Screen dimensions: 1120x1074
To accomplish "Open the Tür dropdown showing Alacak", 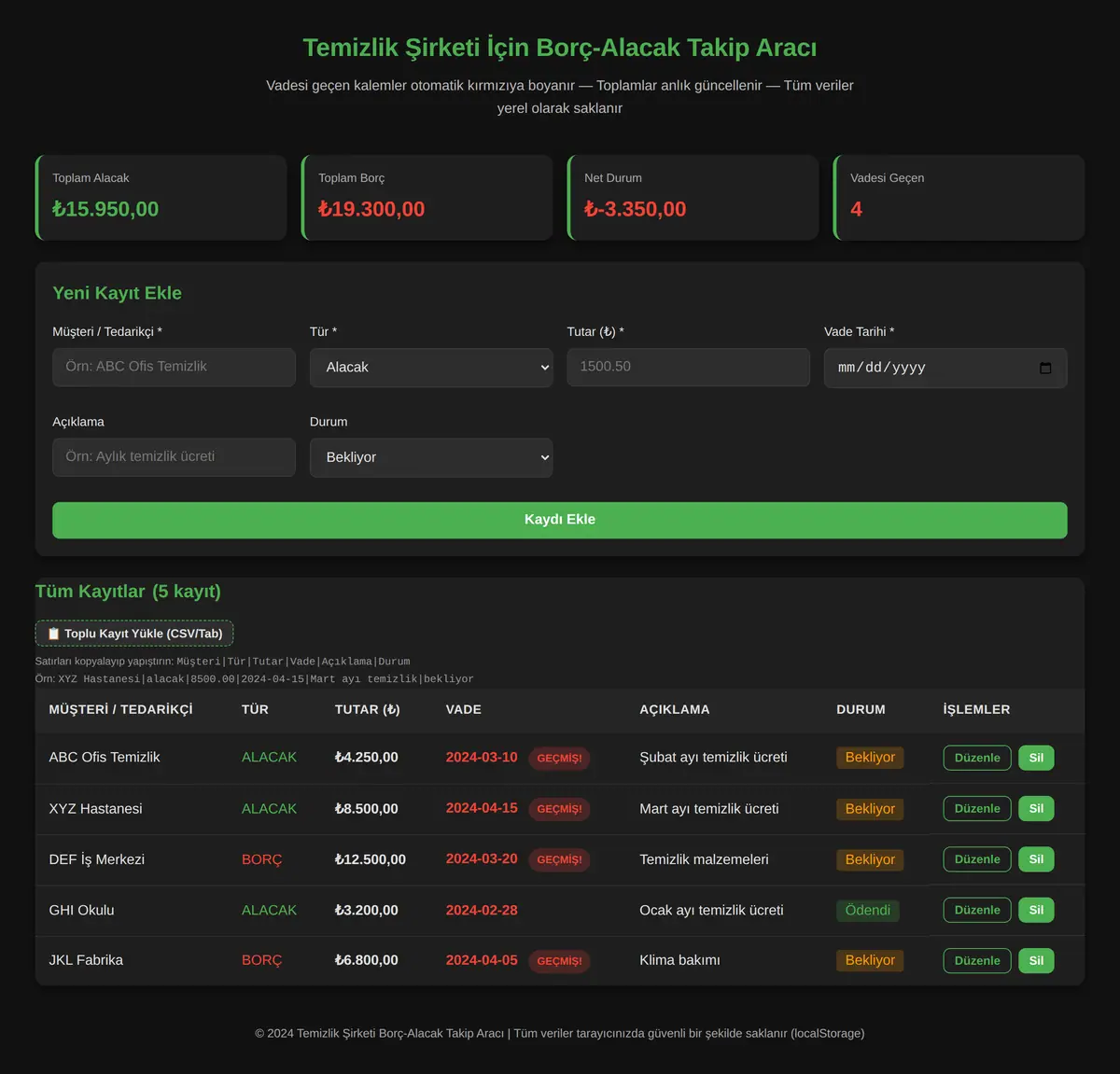I will pos(431,368).
